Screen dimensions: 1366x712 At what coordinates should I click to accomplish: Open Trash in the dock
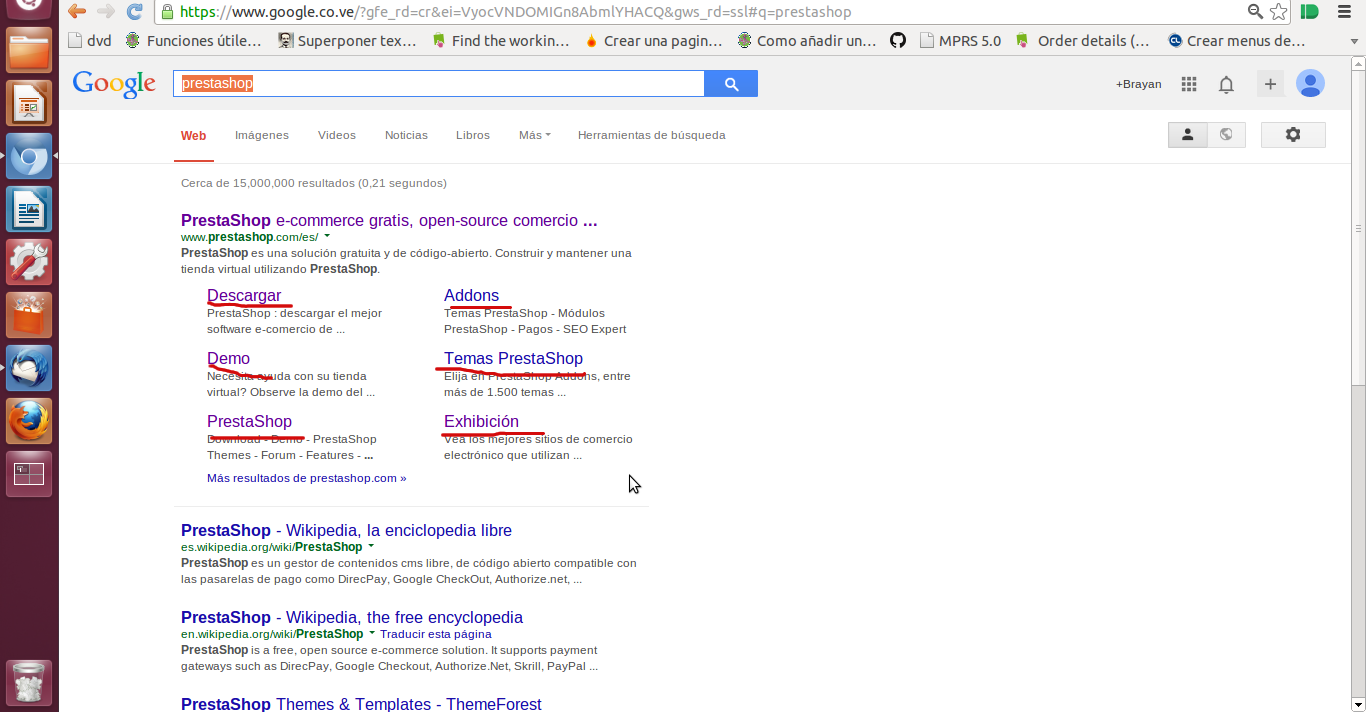29,683
